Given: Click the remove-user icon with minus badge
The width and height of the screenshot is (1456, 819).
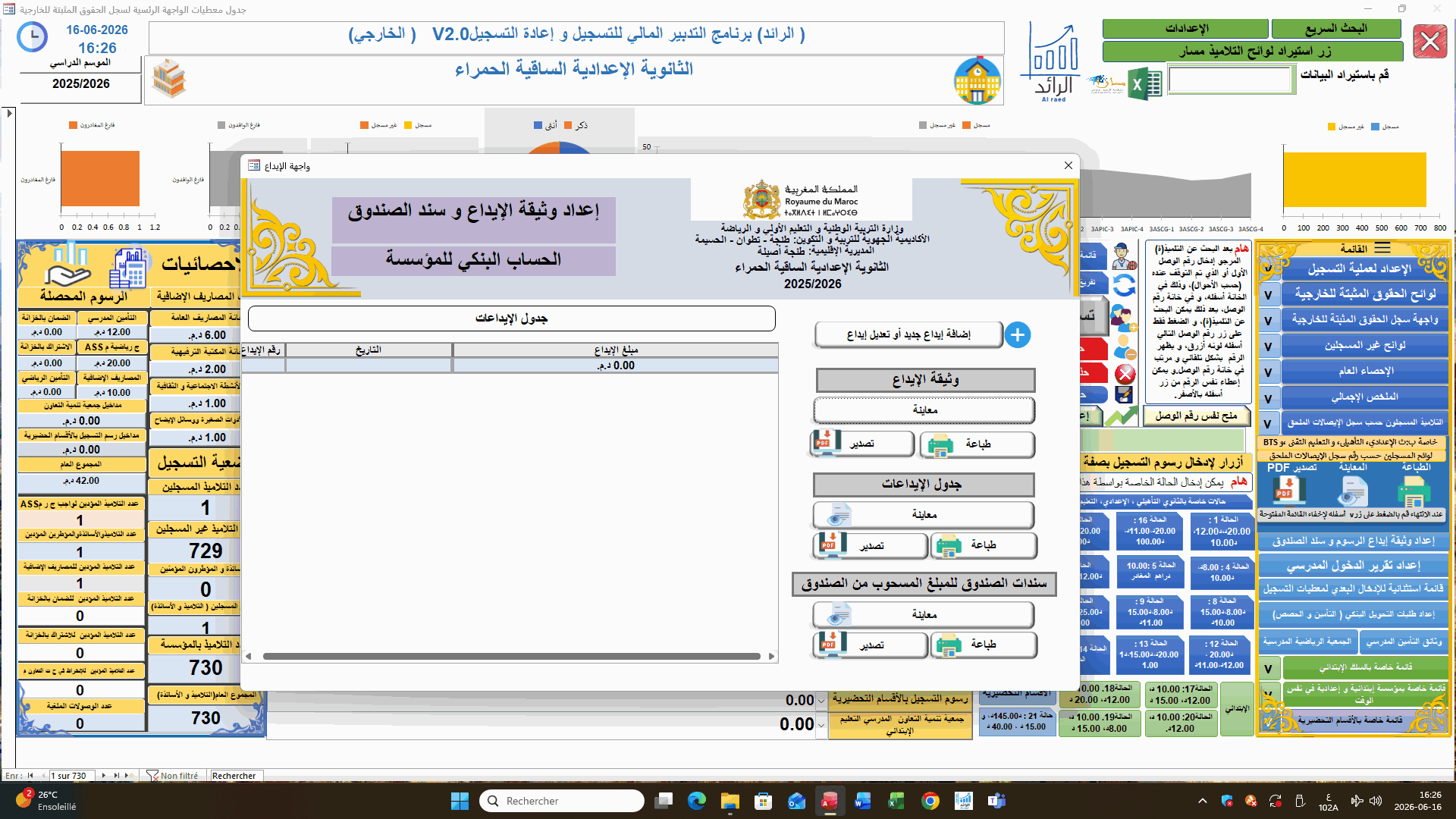Looking at the screenshot, I should click(x=1124, y=347).
